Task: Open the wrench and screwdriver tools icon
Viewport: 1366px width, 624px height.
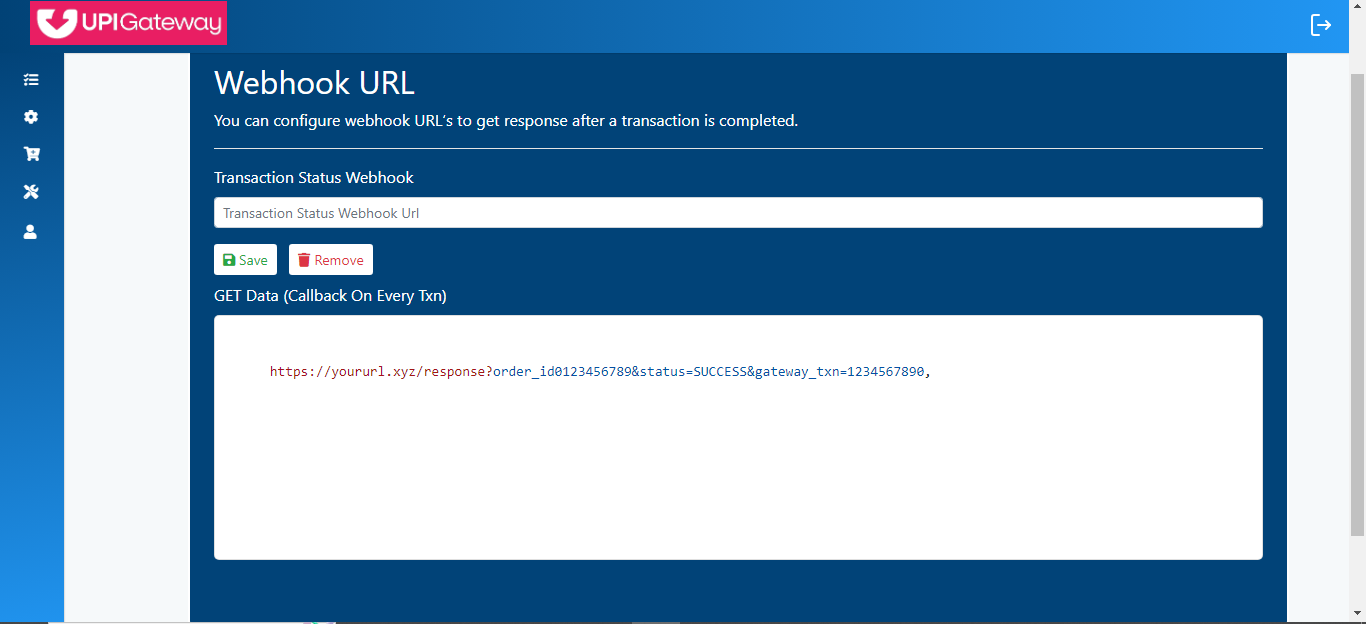Action: tap(31, 192)
